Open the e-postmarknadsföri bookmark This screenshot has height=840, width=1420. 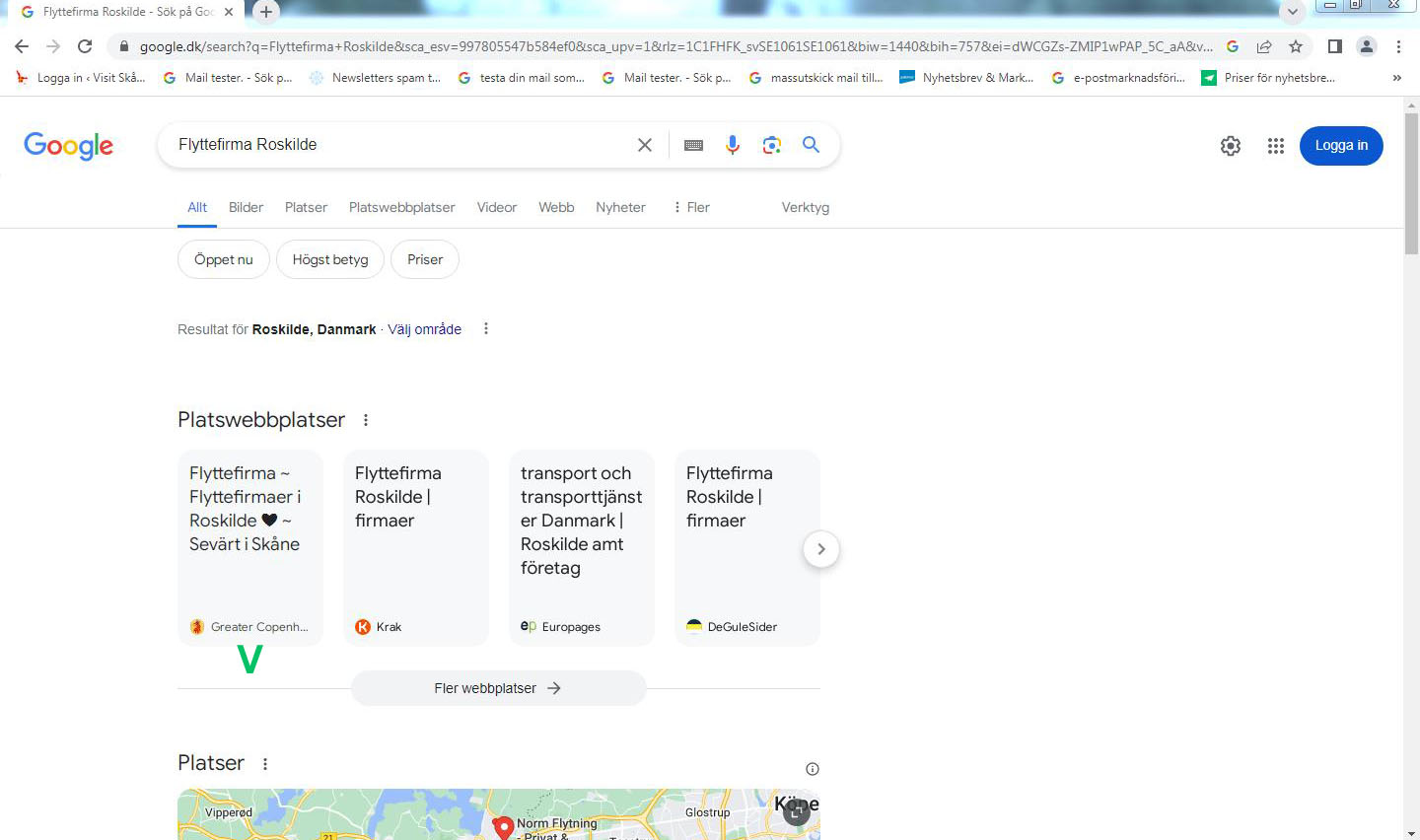(1118, 78)
